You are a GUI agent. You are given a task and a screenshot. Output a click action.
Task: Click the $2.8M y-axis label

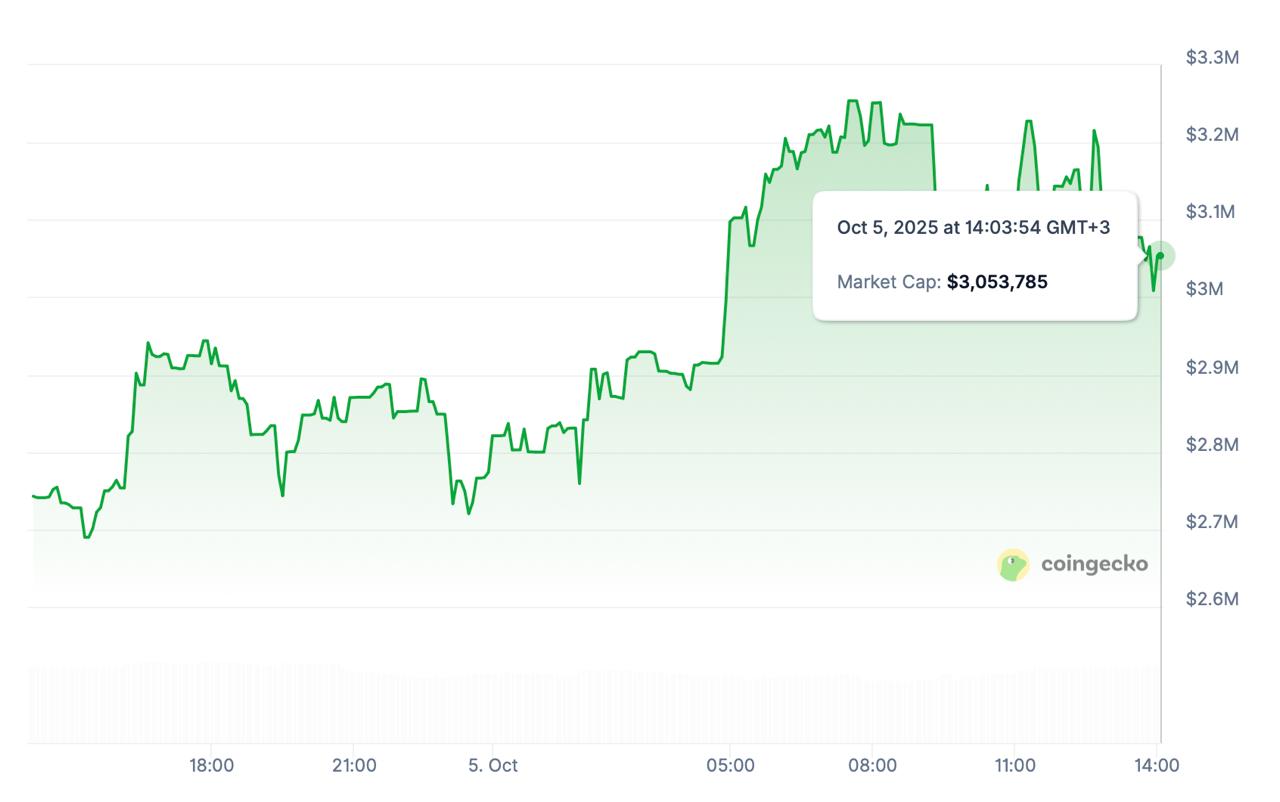tap(1212, 445)
